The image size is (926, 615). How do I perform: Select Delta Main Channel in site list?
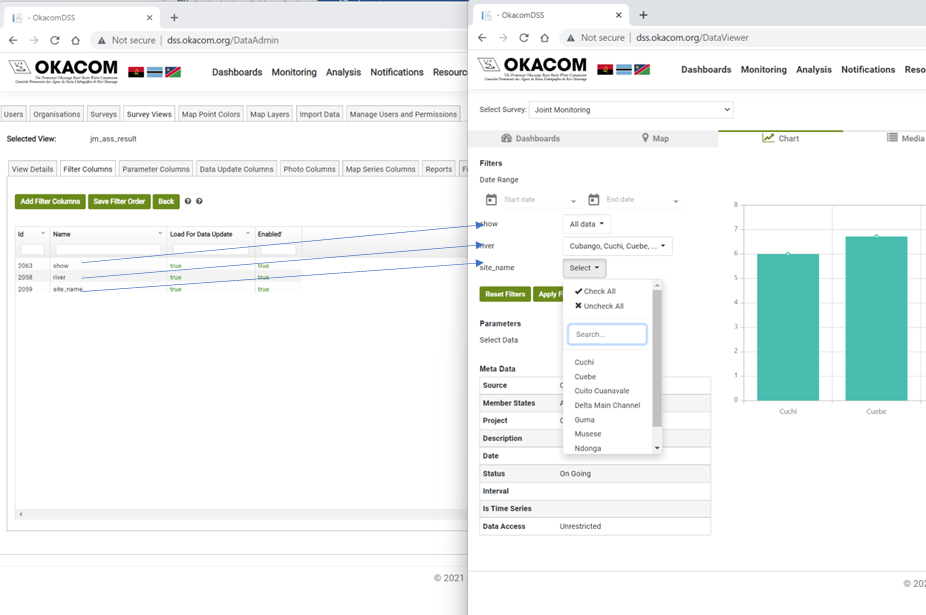tap(607, 405)
